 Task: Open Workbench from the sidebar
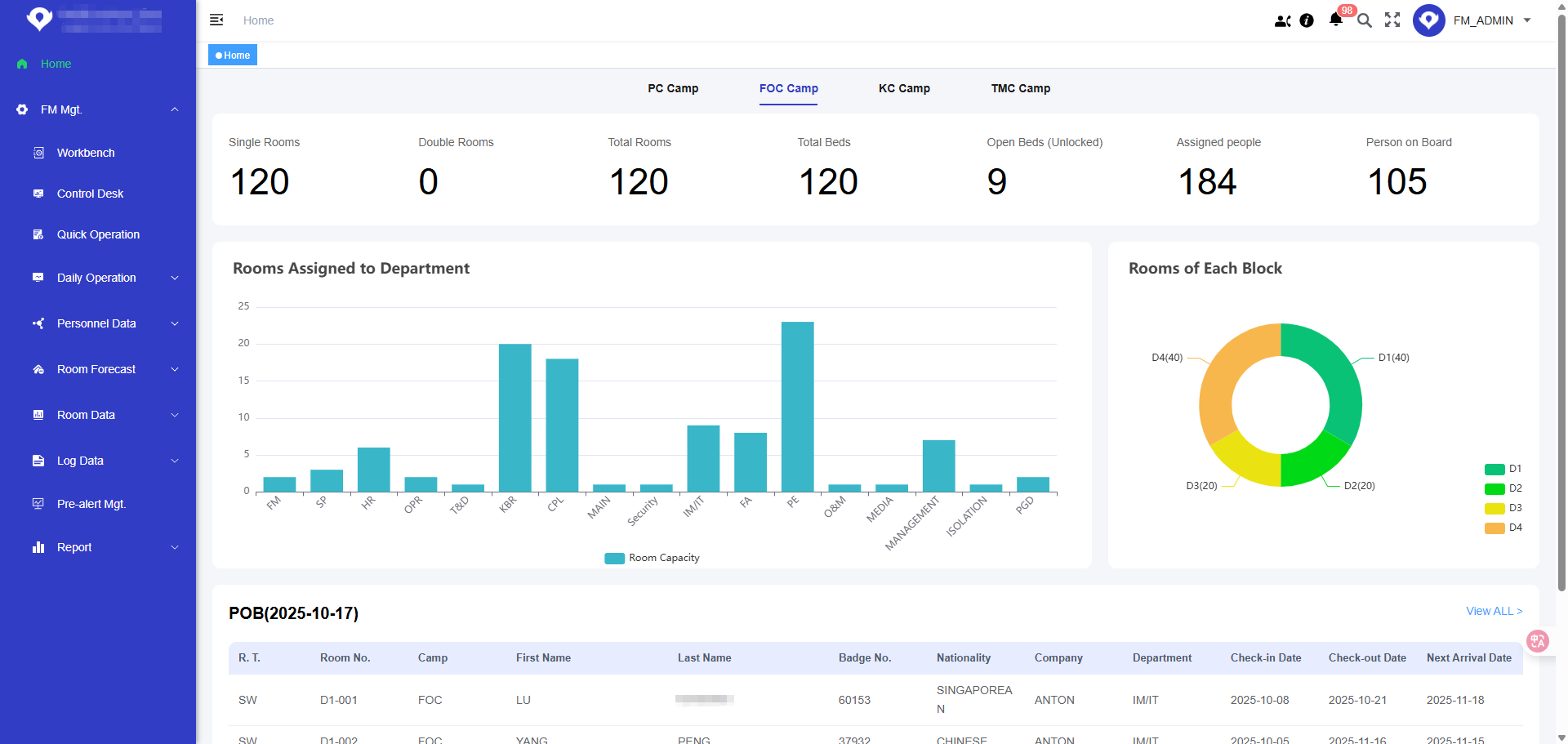[x=86, y=153]
